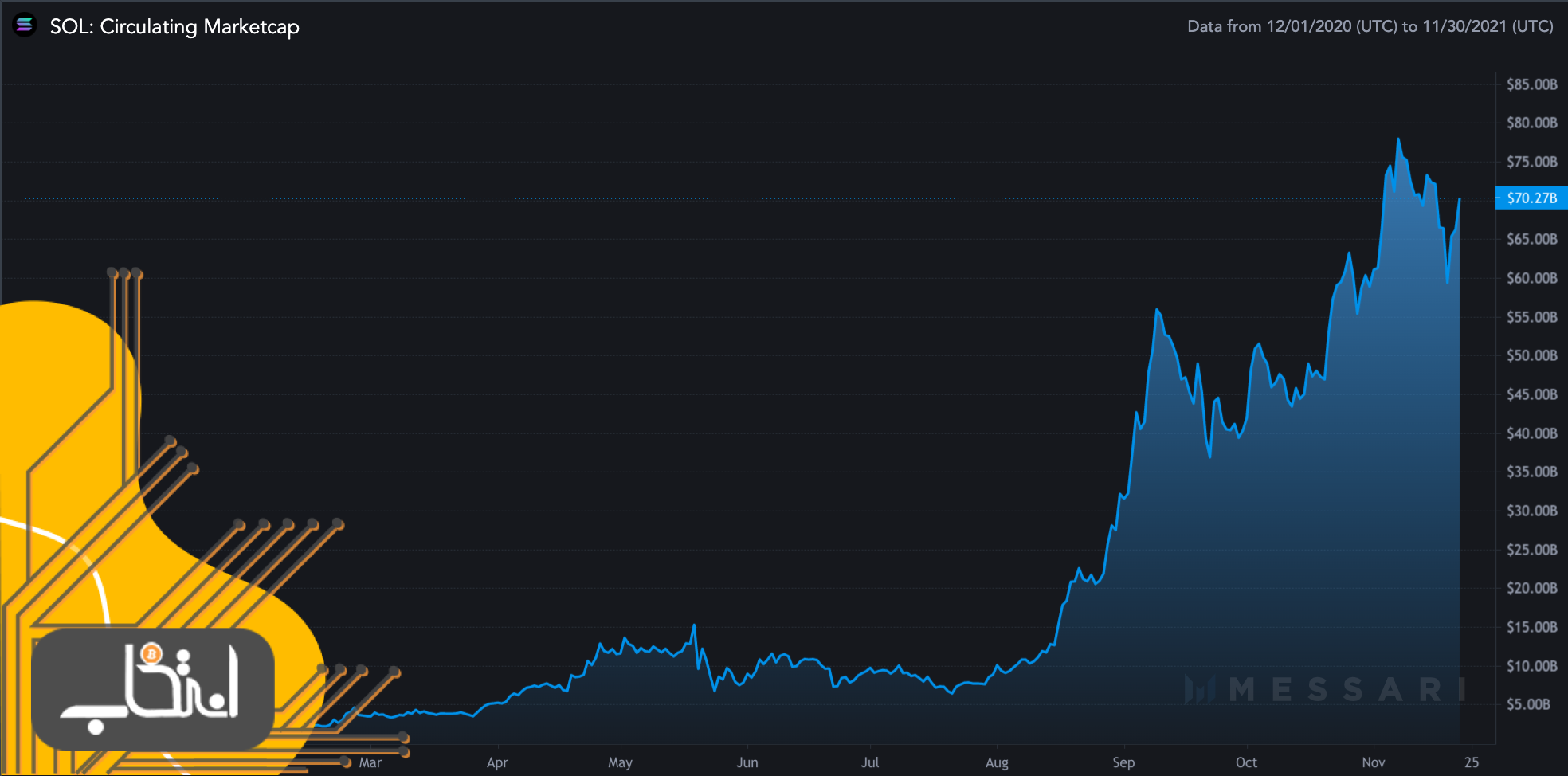
Task: Click the Aug label on the time axis
Action: (997, 762)
